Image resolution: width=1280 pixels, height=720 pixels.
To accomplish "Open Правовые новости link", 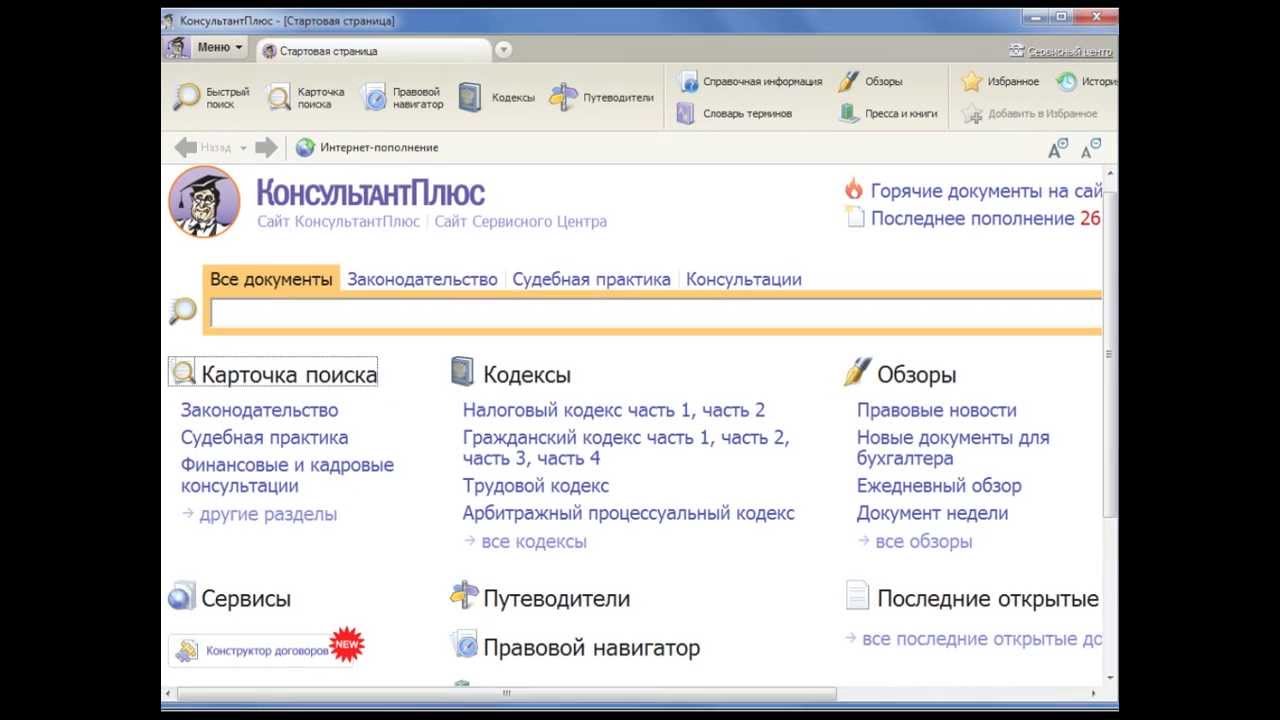I will (936, 410).
